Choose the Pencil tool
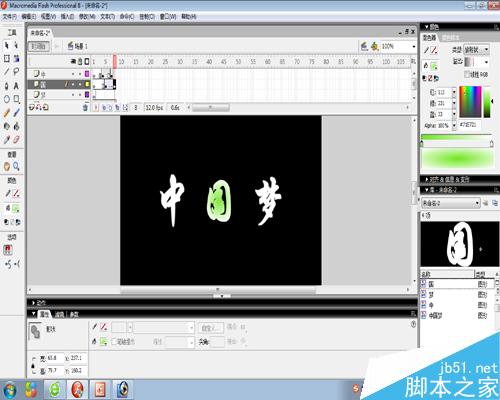 7,113
